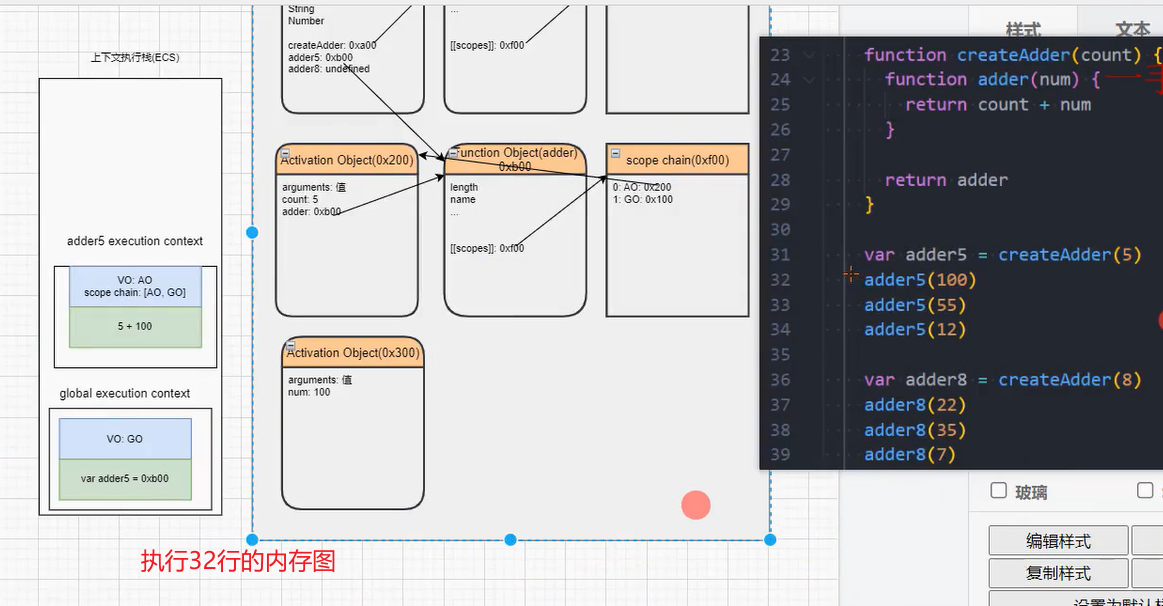
Task: Click code line 32 adder5(100)
Action: (x=920, y=280)
